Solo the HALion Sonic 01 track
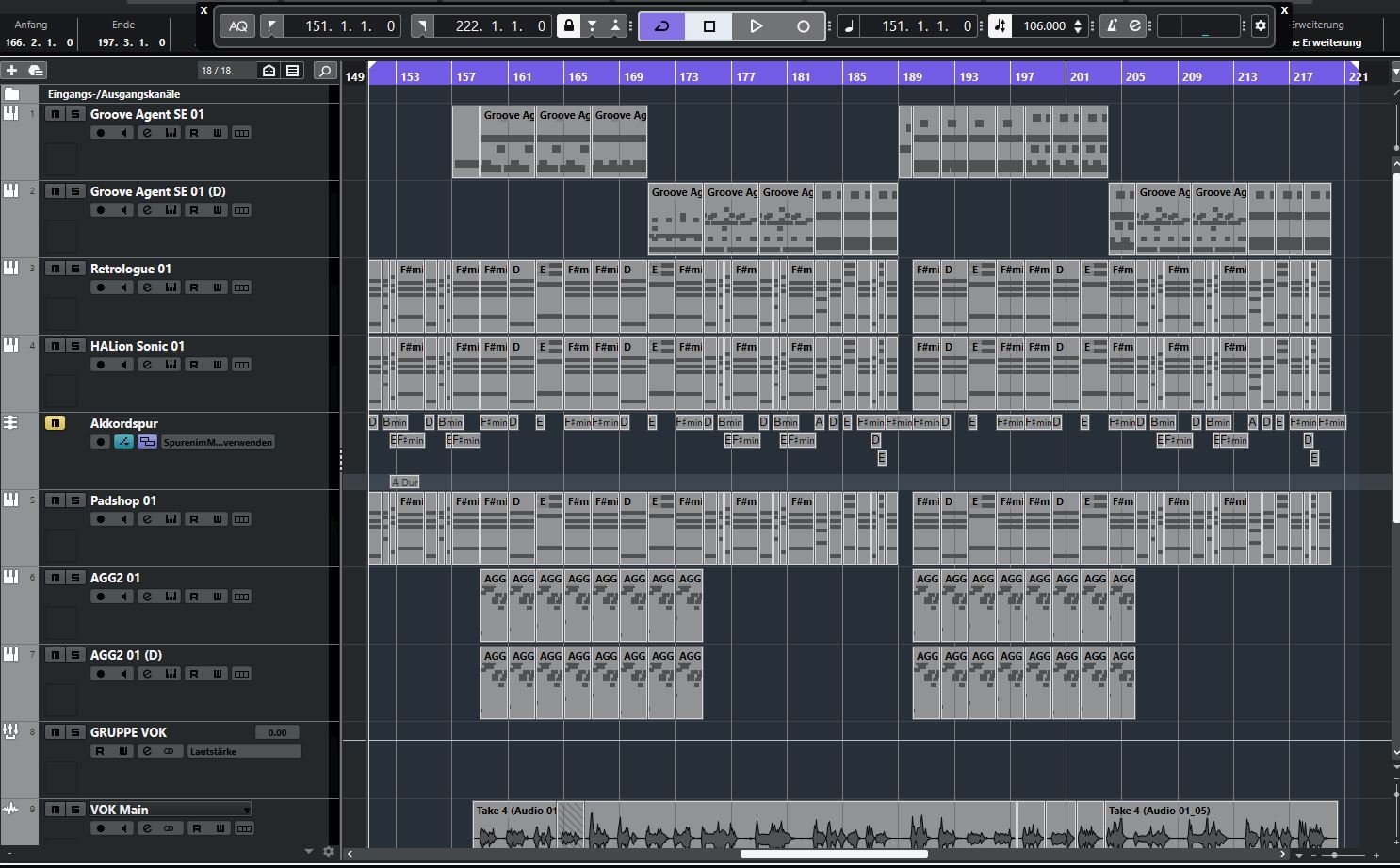The height and width of the screenshot is (868, 1400). click(75, 346)
